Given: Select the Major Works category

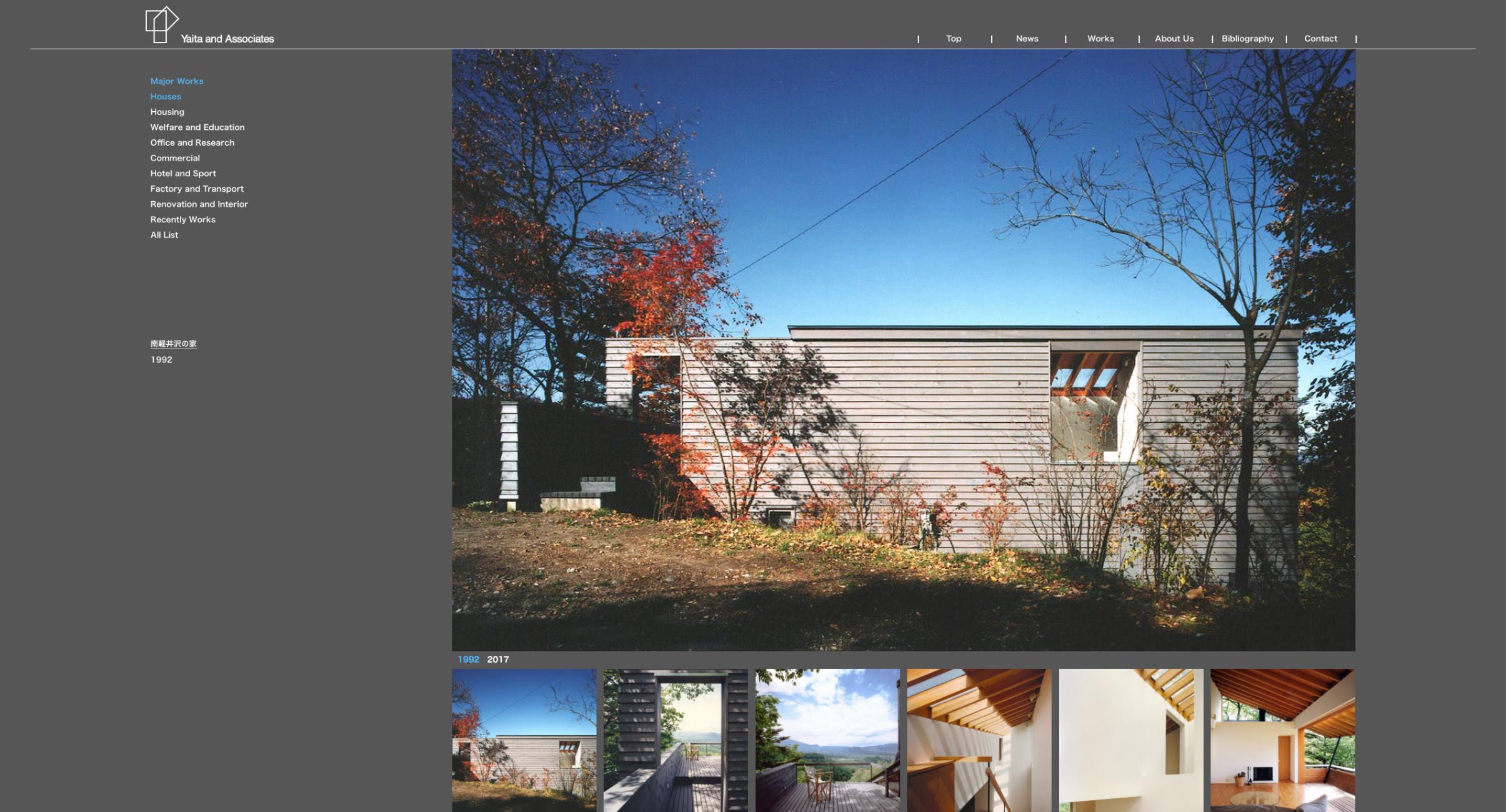Looking at the screenshot, I should 176,81.
